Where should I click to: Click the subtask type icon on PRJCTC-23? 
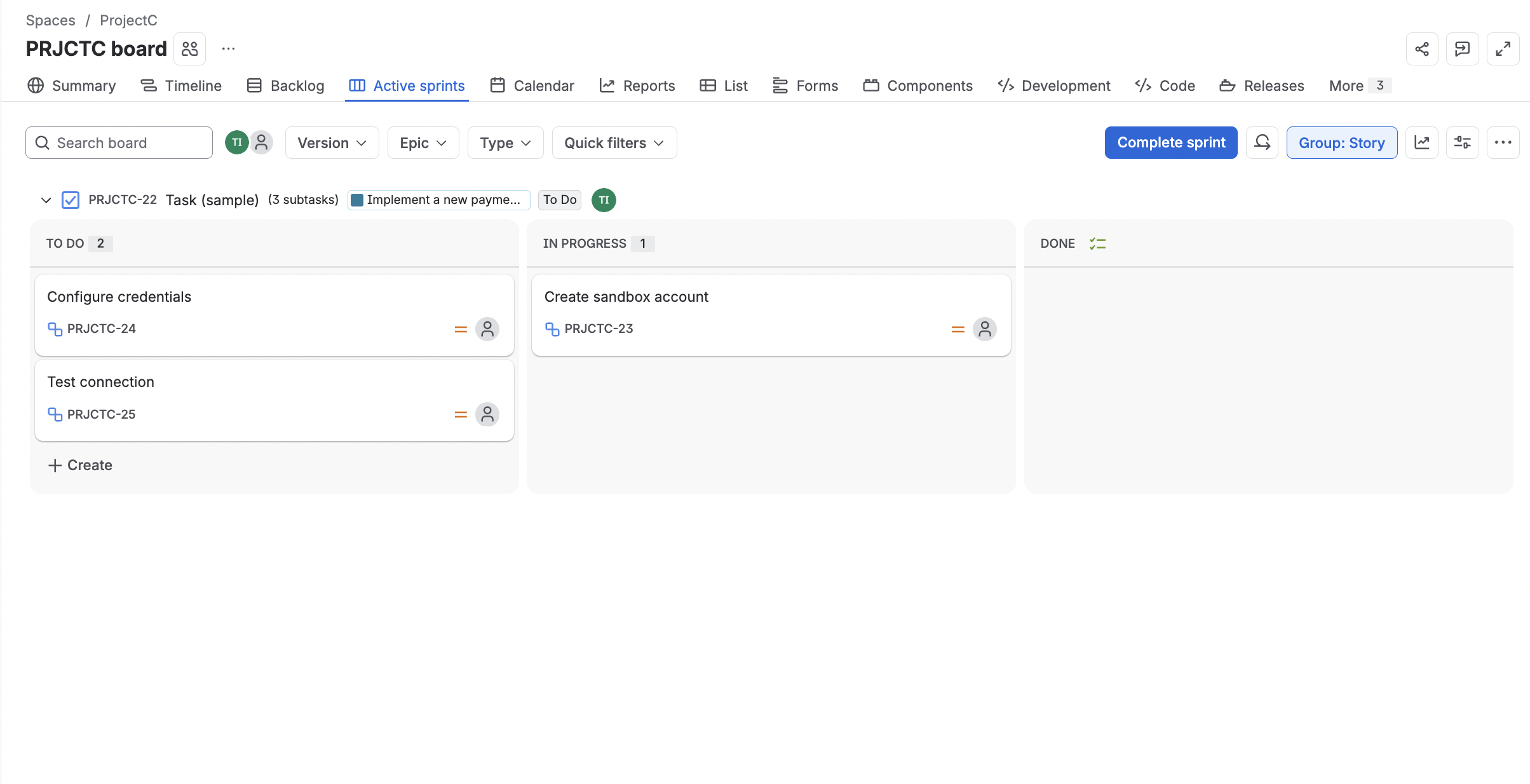(x=552, y=329)
